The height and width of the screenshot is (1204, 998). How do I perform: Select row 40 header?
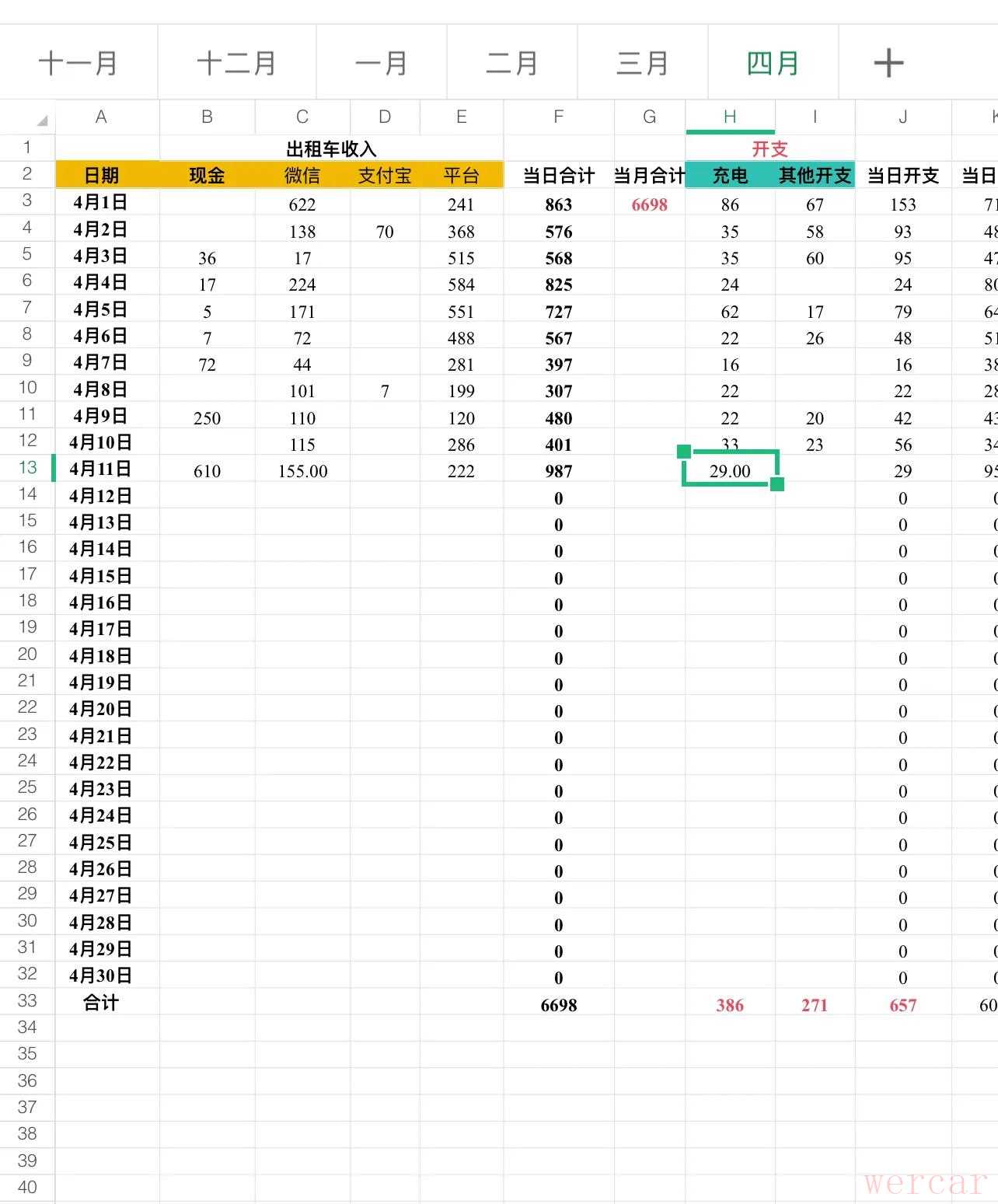click(27, 1187)
